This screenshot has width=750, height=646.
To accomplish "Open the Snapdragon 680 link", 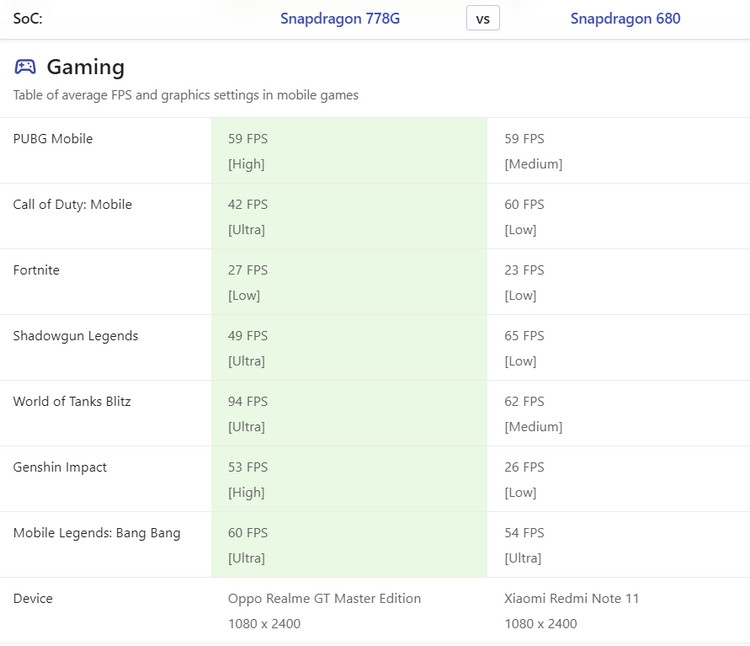I will coord(625,19).
